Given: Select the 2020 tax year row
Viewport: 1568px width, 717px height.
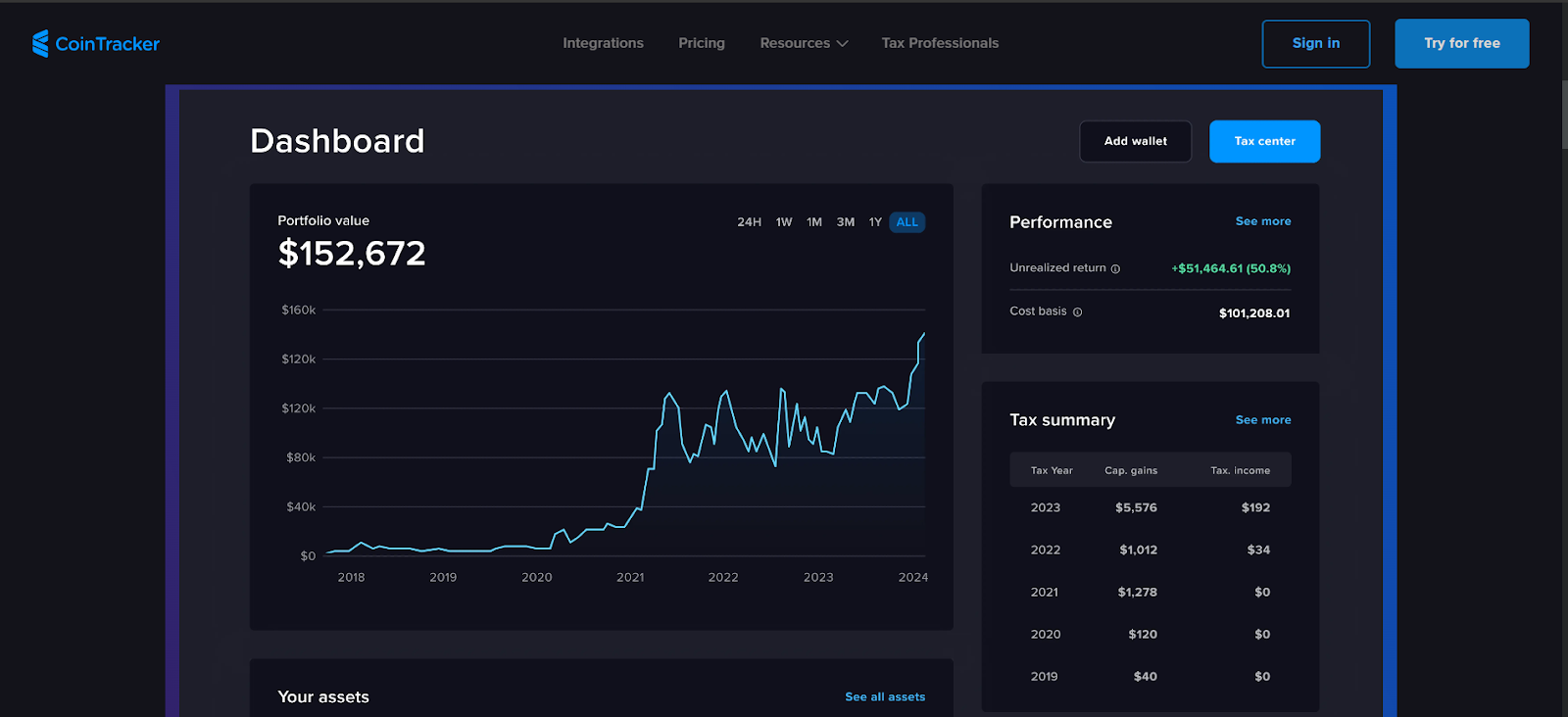Looking at the screenshot, I should click(x=1151, y=634).
